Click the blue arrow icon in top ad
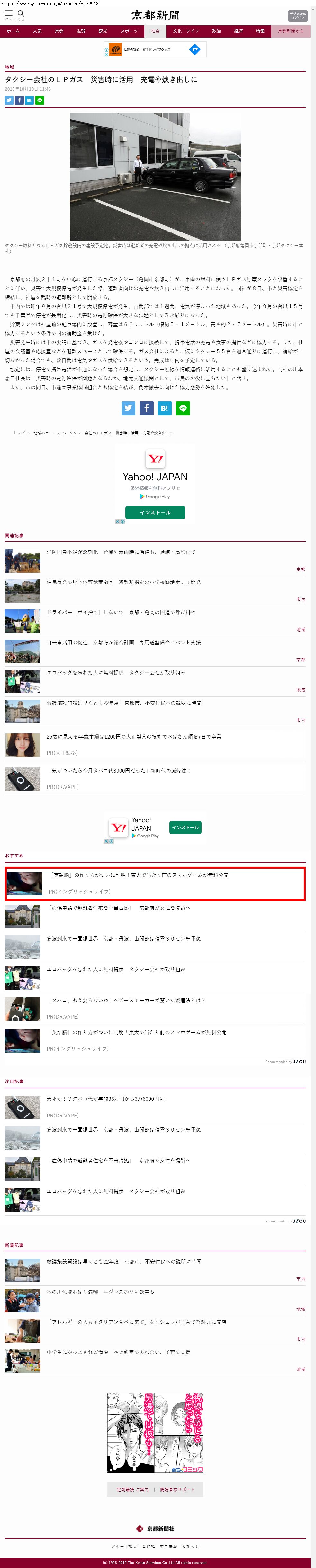Image resolution: width=316 pixels, height=1568 pixels. pos(195,50)
